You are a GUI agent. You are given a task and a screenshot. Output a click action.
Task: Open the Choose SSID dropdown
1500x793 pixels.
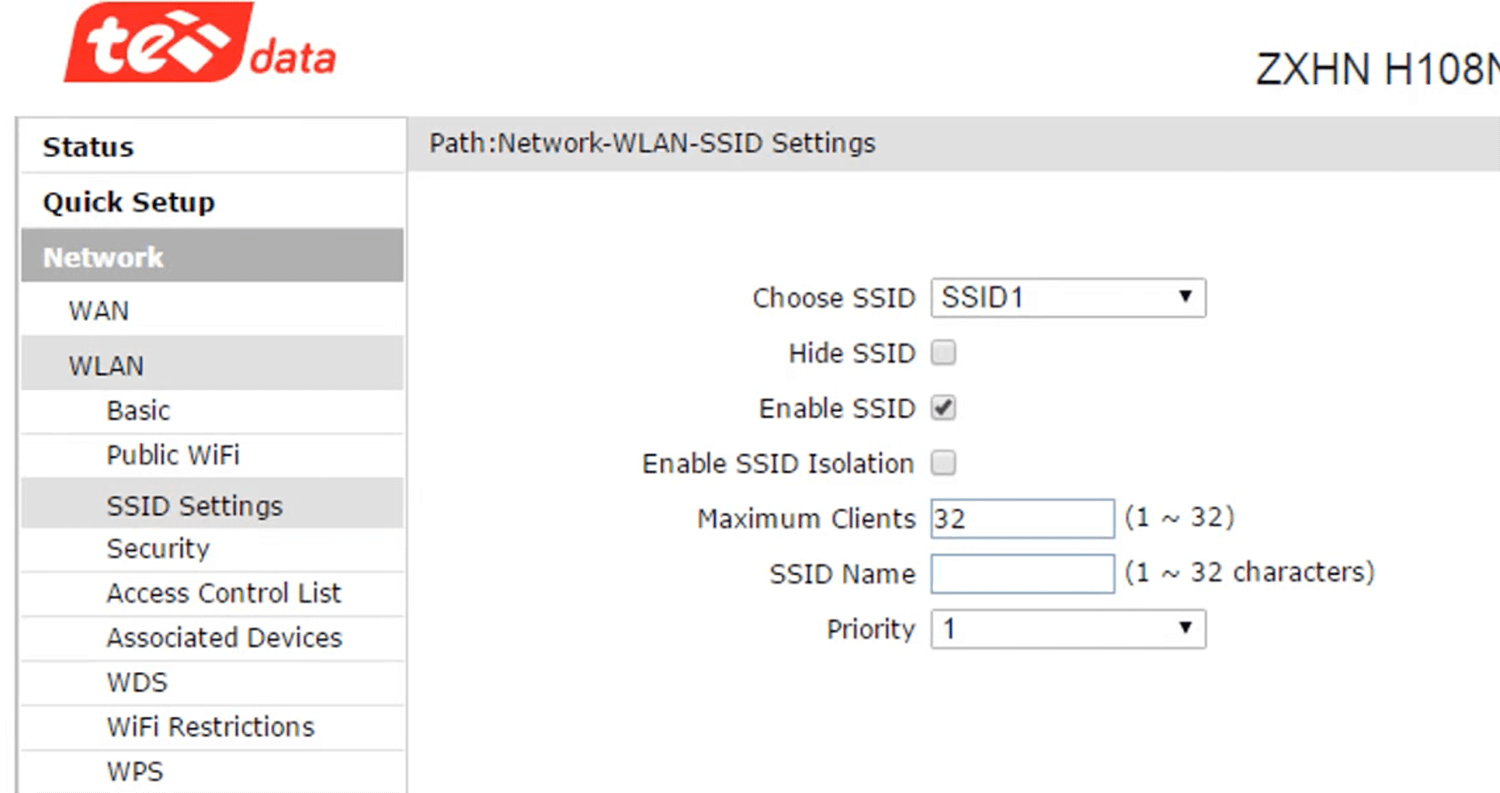[1067, 298]
